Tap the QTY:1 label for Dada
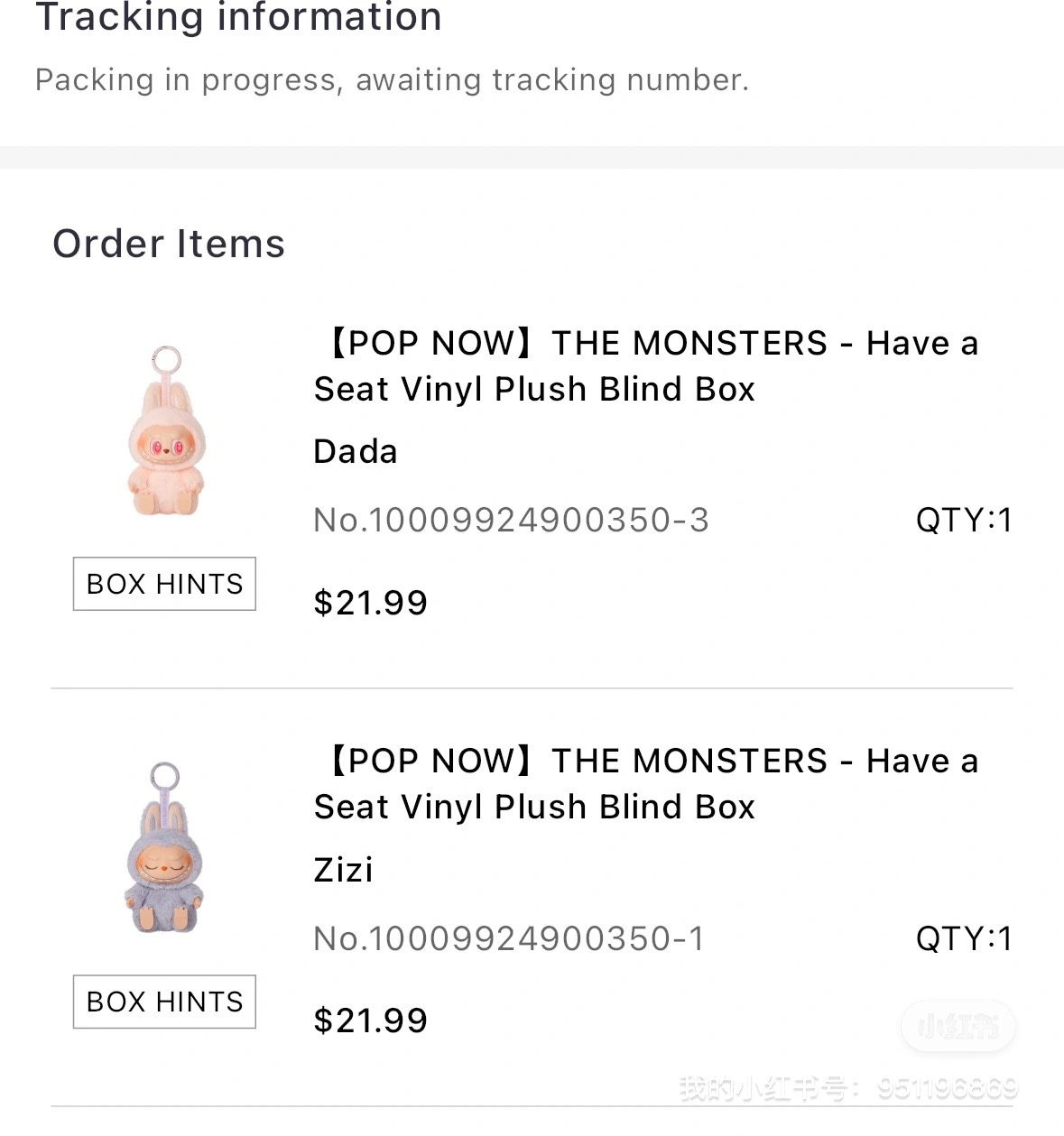 click(x=964, y=520)
